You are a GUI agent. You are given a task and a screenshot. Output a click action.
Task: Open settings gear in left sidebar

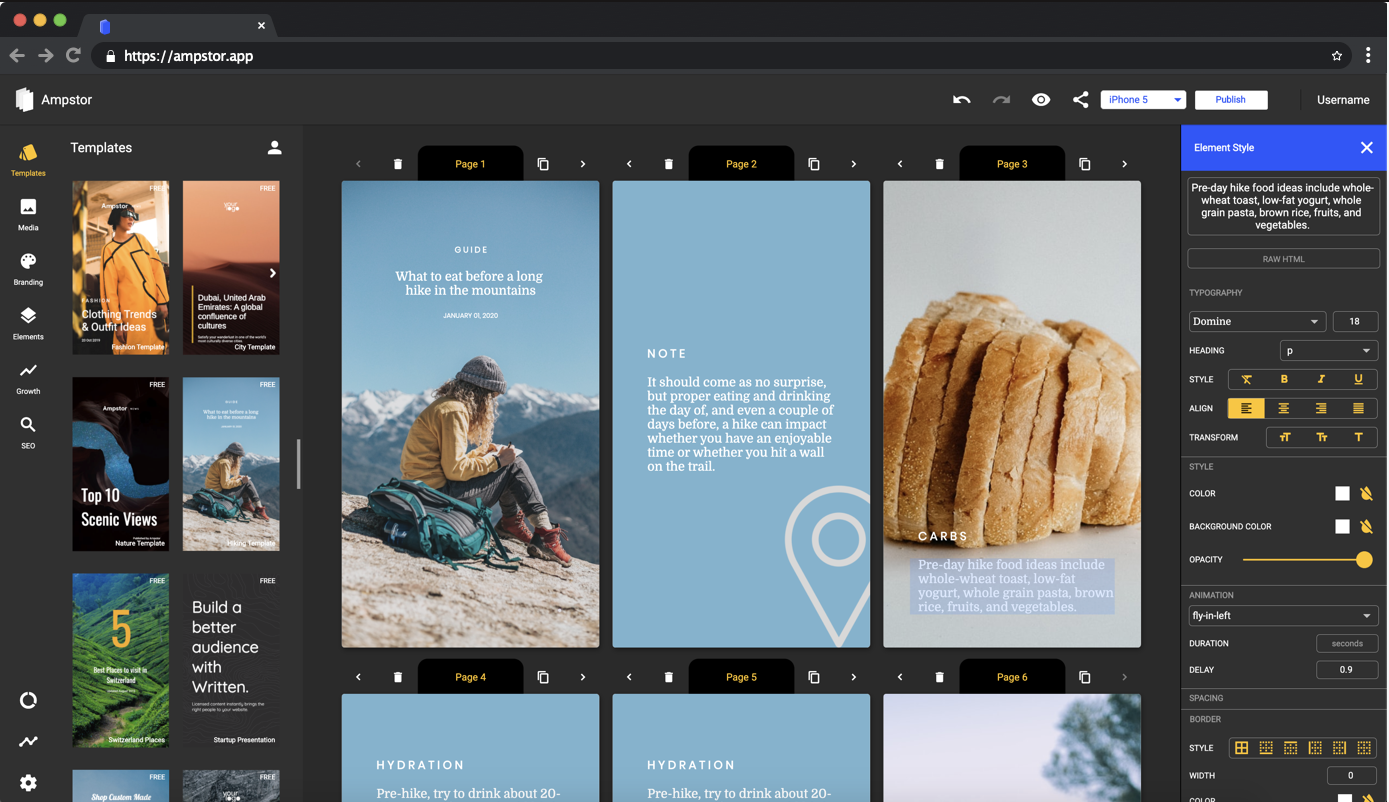point(28,783)
